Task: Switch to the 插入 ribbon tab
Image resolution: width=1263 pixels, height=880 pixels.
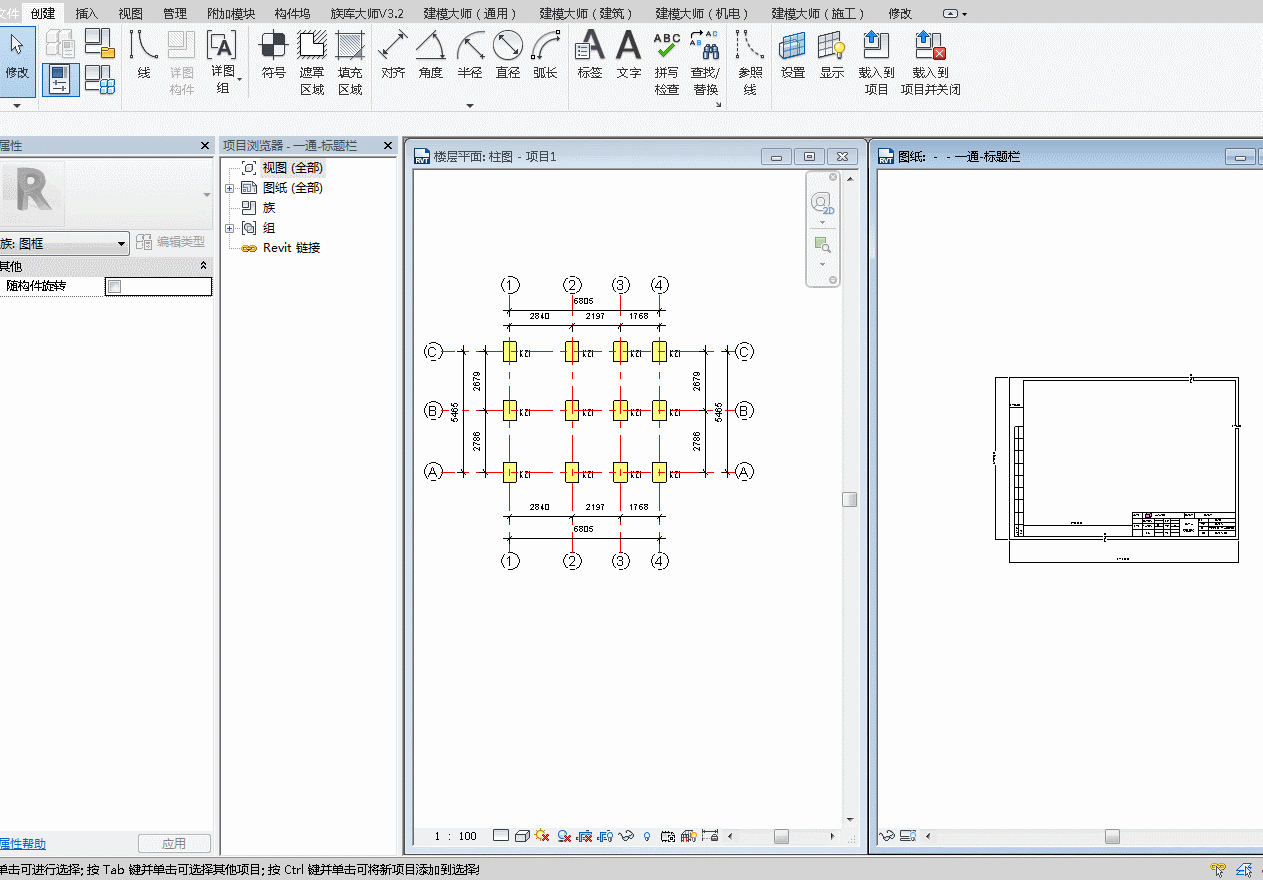Action: (x=87, y=13)
